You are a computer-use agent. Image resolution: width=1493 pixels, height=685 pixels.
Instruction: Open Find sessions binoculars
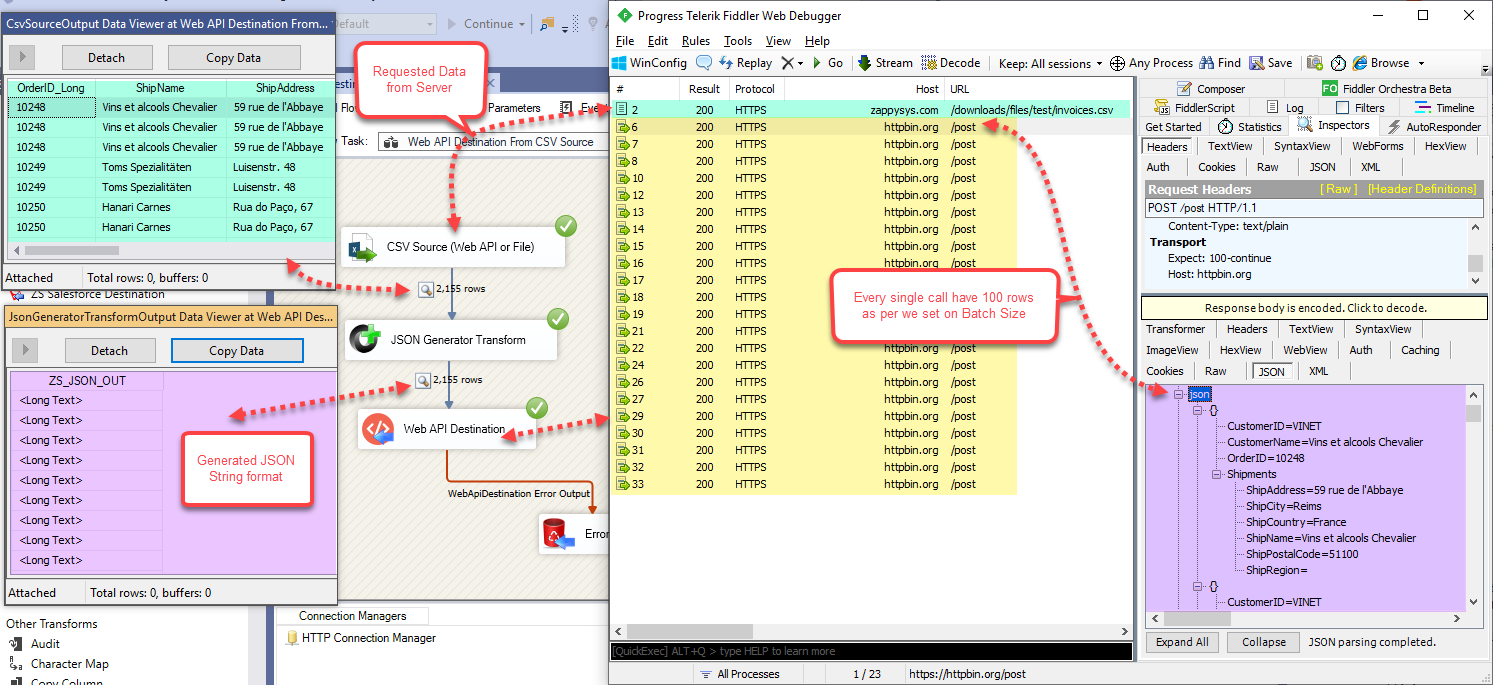click(x=1220, y=63)
